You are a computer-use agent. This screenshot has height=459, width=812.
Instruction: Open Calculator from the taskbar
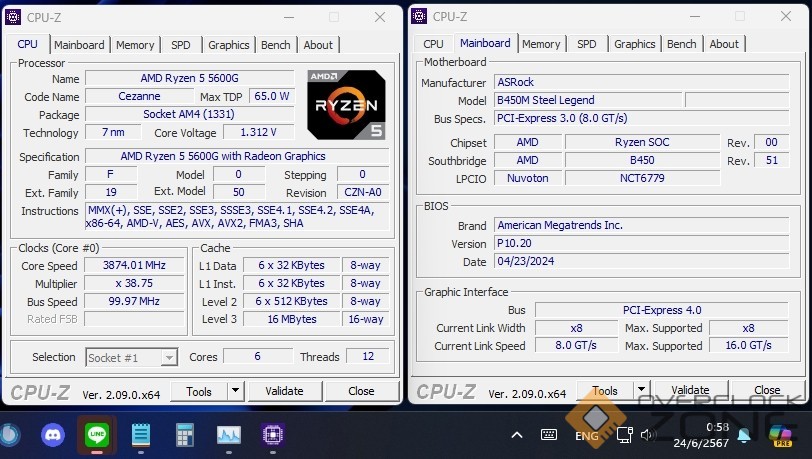point(184,435)
